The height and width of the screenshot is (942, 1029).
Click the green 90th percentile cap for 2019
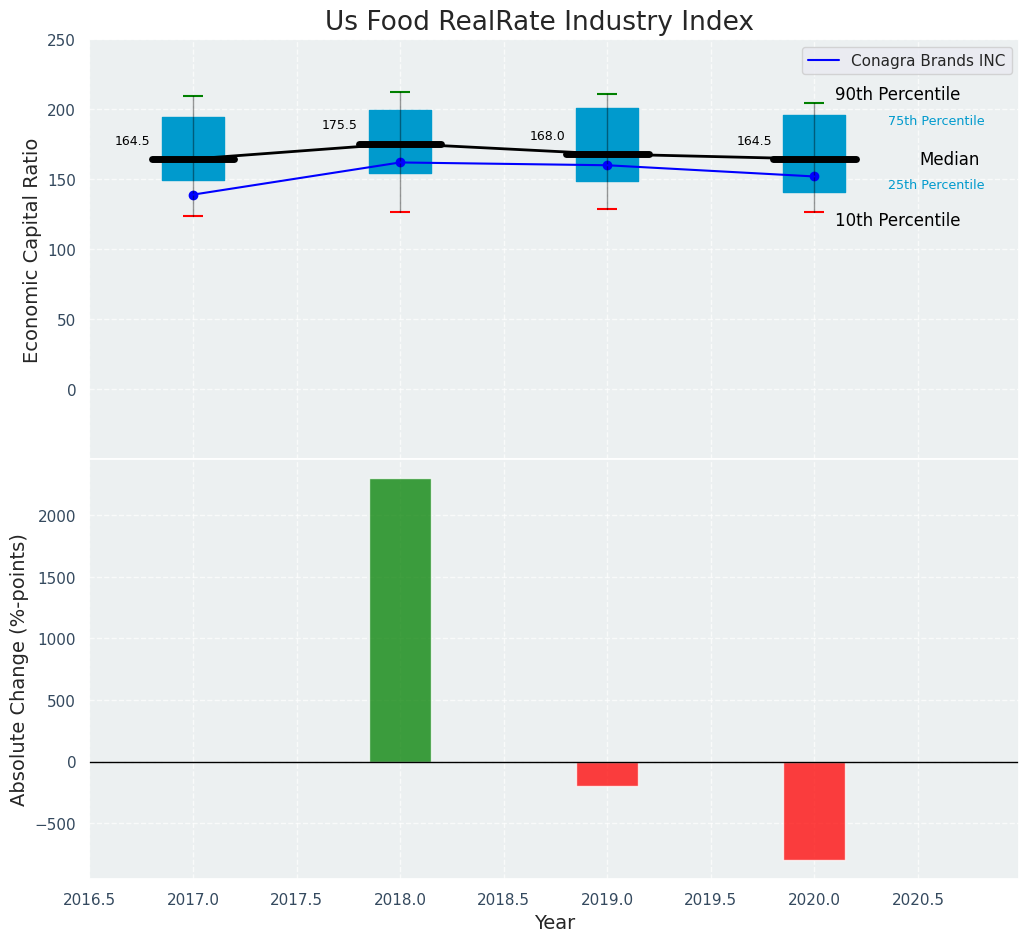(x=607, y=94)
